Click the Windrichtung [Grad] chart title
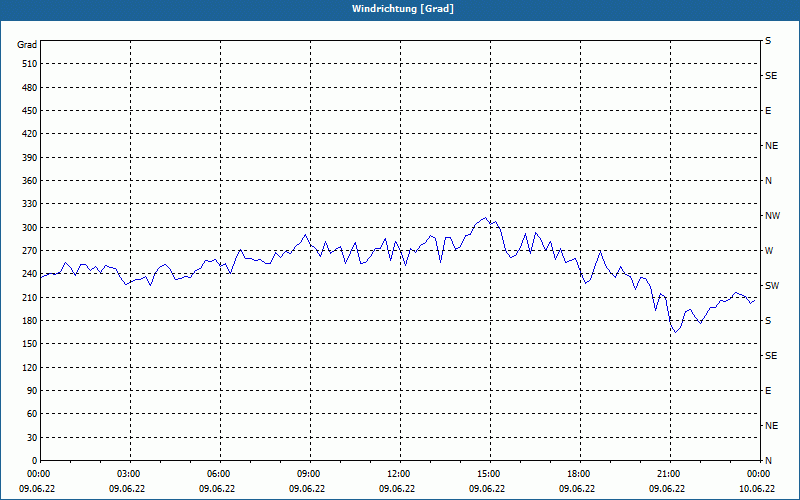This screenshot has height=500, width=800. coord(403,9)
